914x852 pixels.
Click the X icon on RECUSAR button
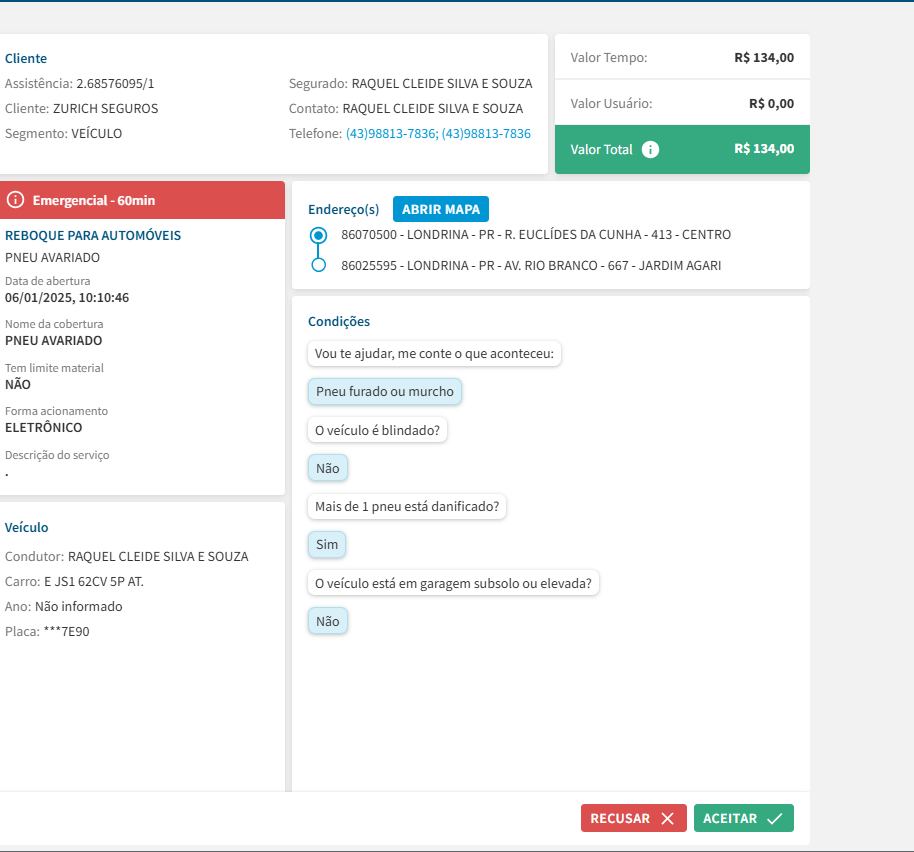click(x=667, y=818)
